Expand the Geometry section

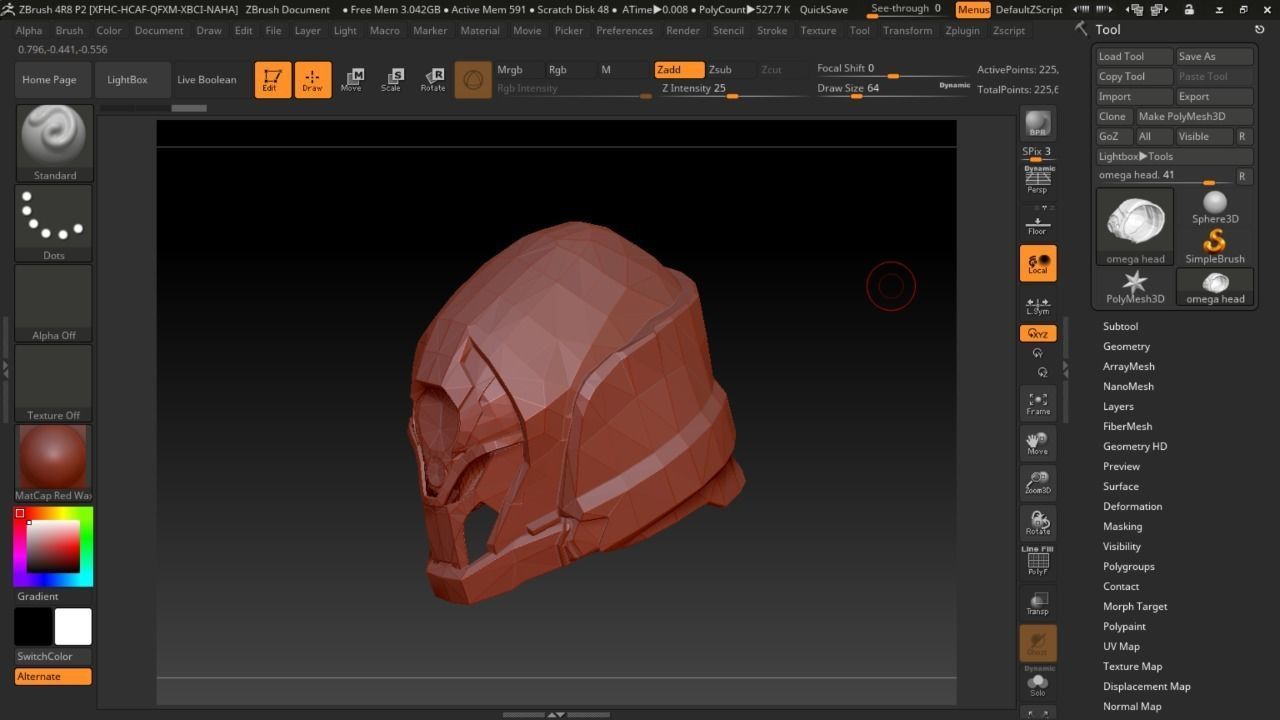[1126, 346]
